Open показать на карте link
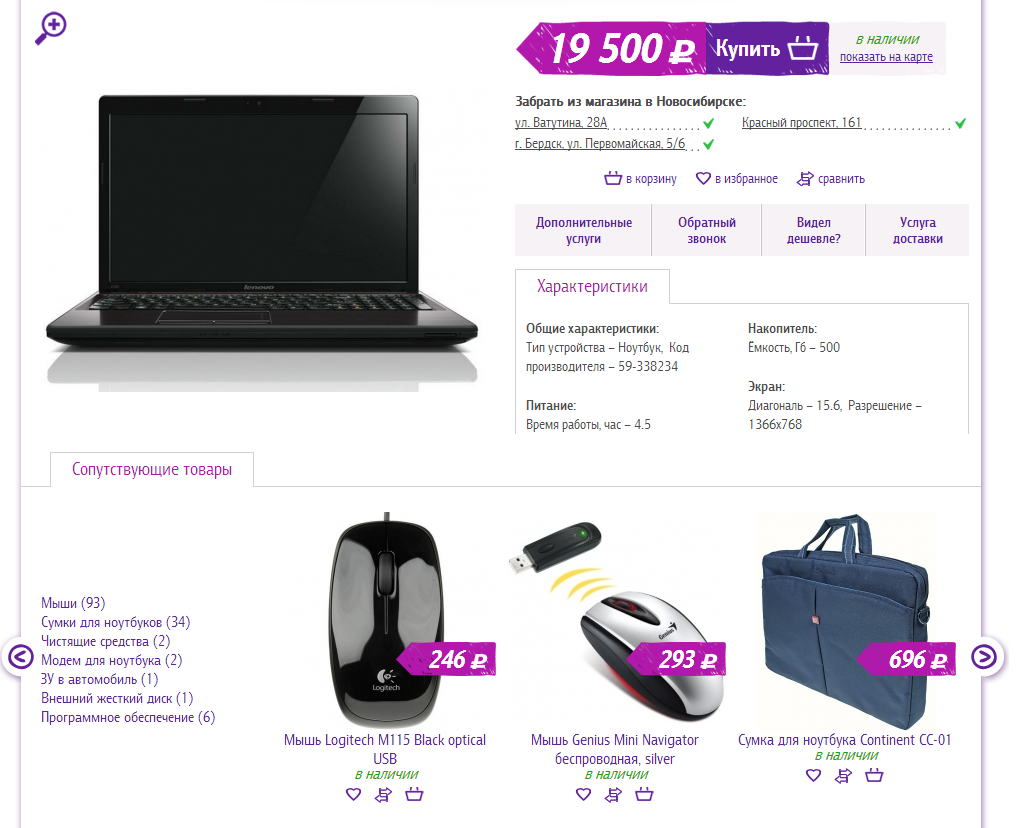 click(x=886, y=57)
